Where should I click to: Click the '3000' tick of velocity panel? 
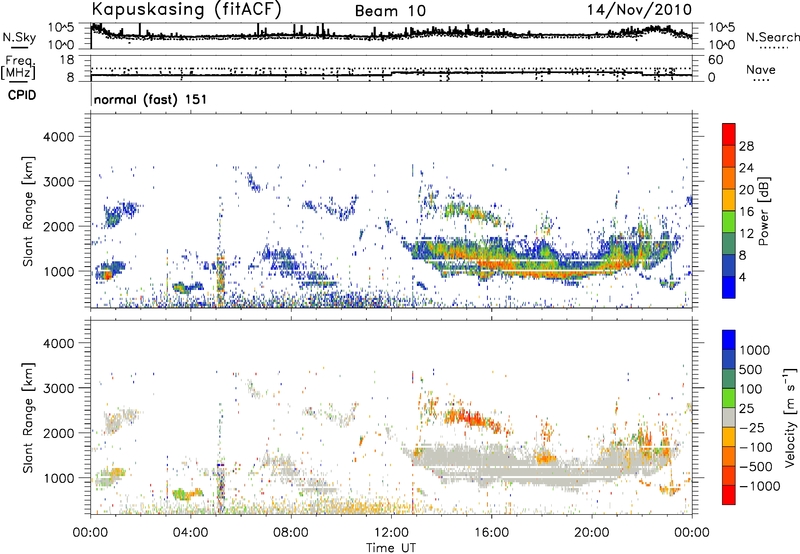tap(58, 388)
